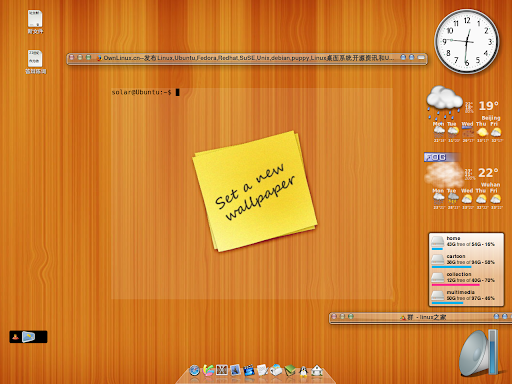Click Wuhan's Wednesday partly cloudy forecast icon

click(x=467, y=199)
